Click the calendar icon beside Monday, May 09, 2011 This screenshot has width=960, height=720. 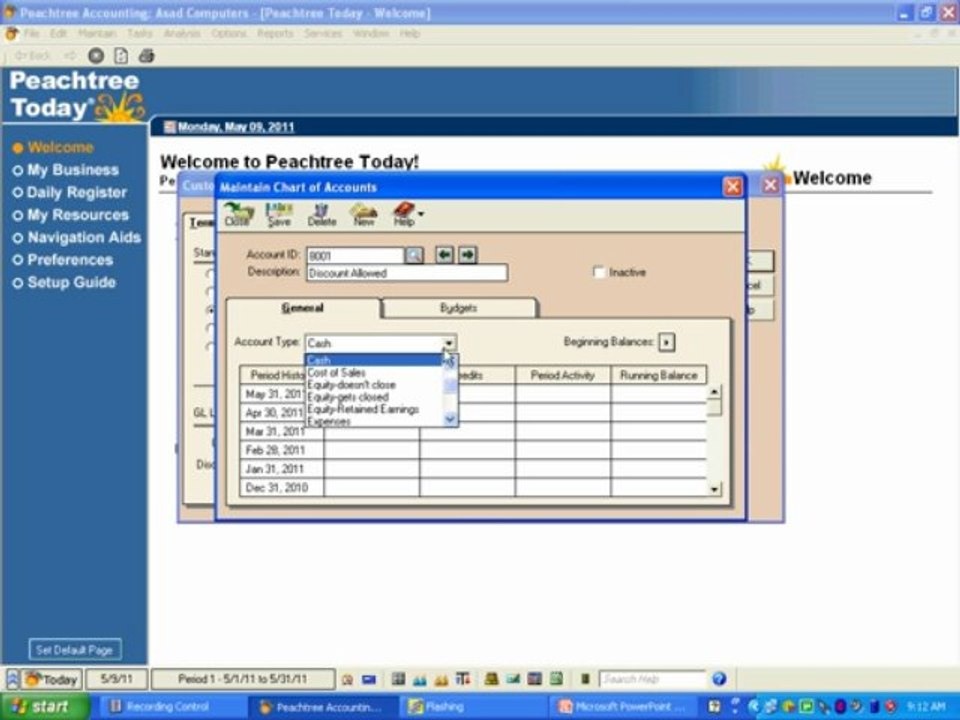170,127
